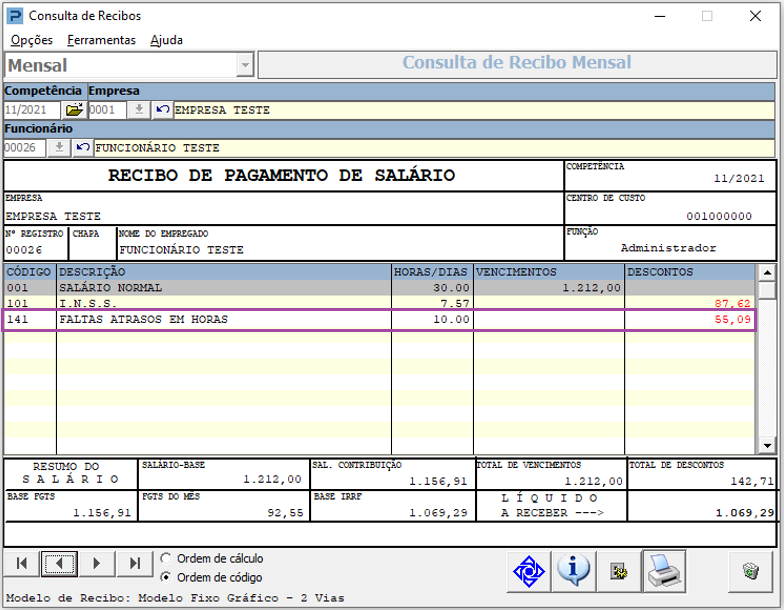Click the total de descontos 142,71

point(752,482)
